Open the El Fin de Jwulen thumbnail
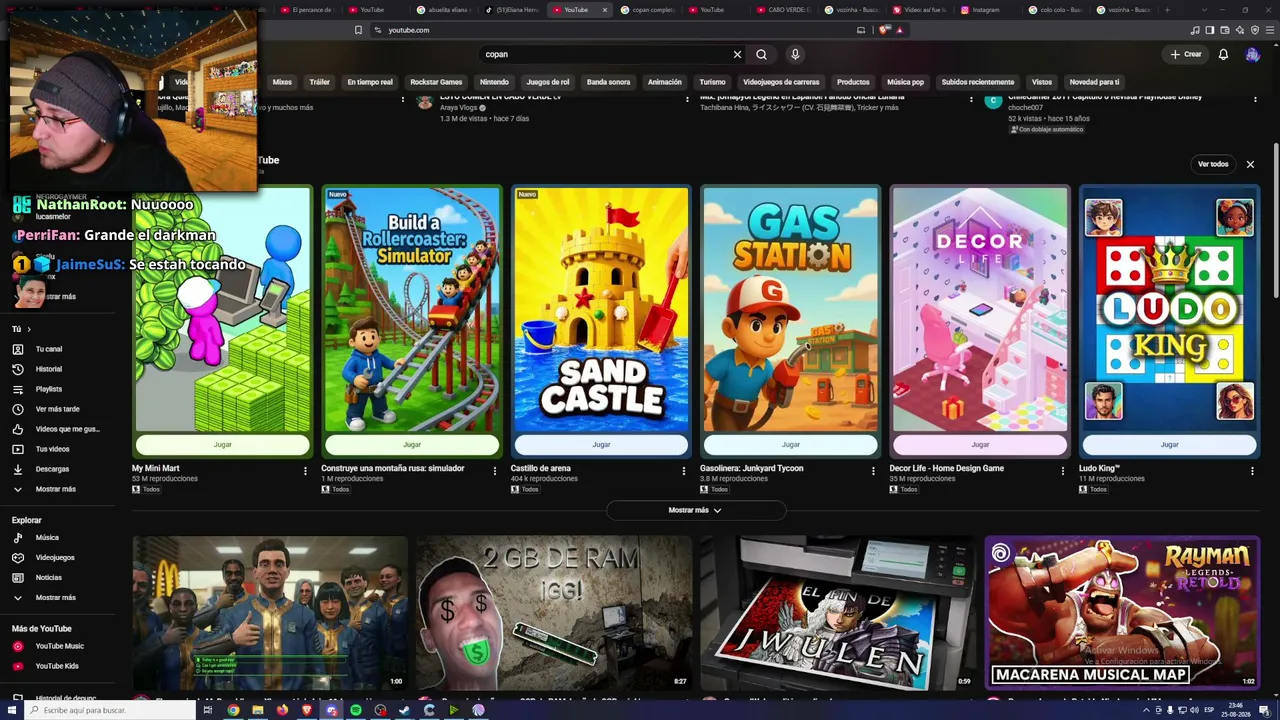The height and width of the screenshot is (720, 1280). (x=838, y=612)
